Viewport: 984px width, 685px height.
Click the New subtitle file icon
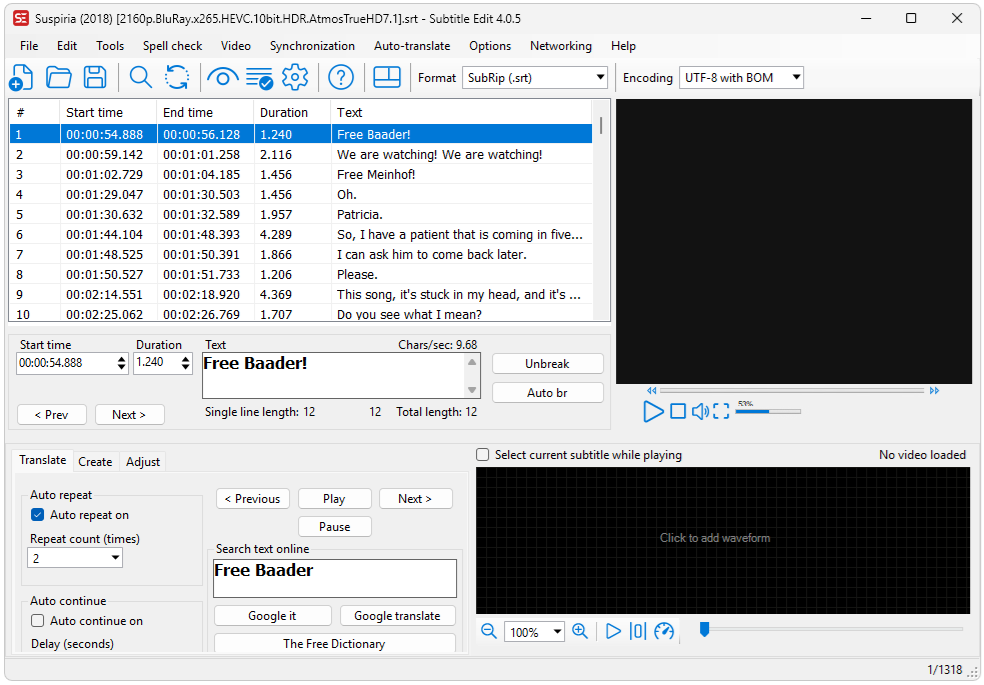coord(21,78)
